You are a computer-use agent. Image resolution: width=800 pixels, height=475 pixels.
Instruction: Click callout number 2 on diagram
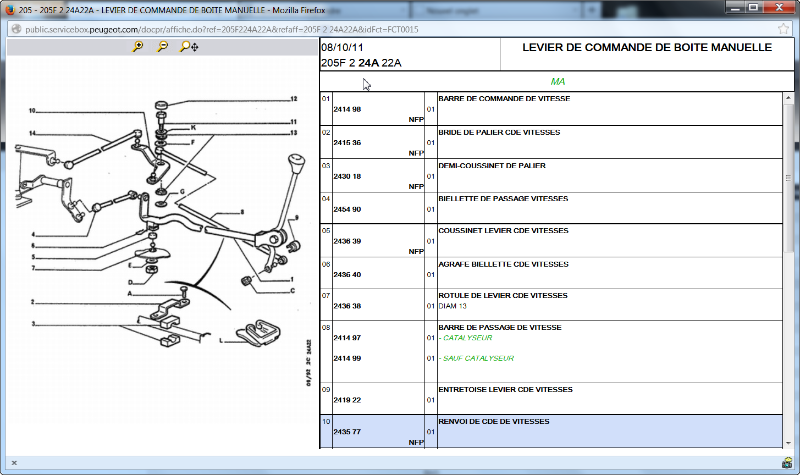click(33, 302)
